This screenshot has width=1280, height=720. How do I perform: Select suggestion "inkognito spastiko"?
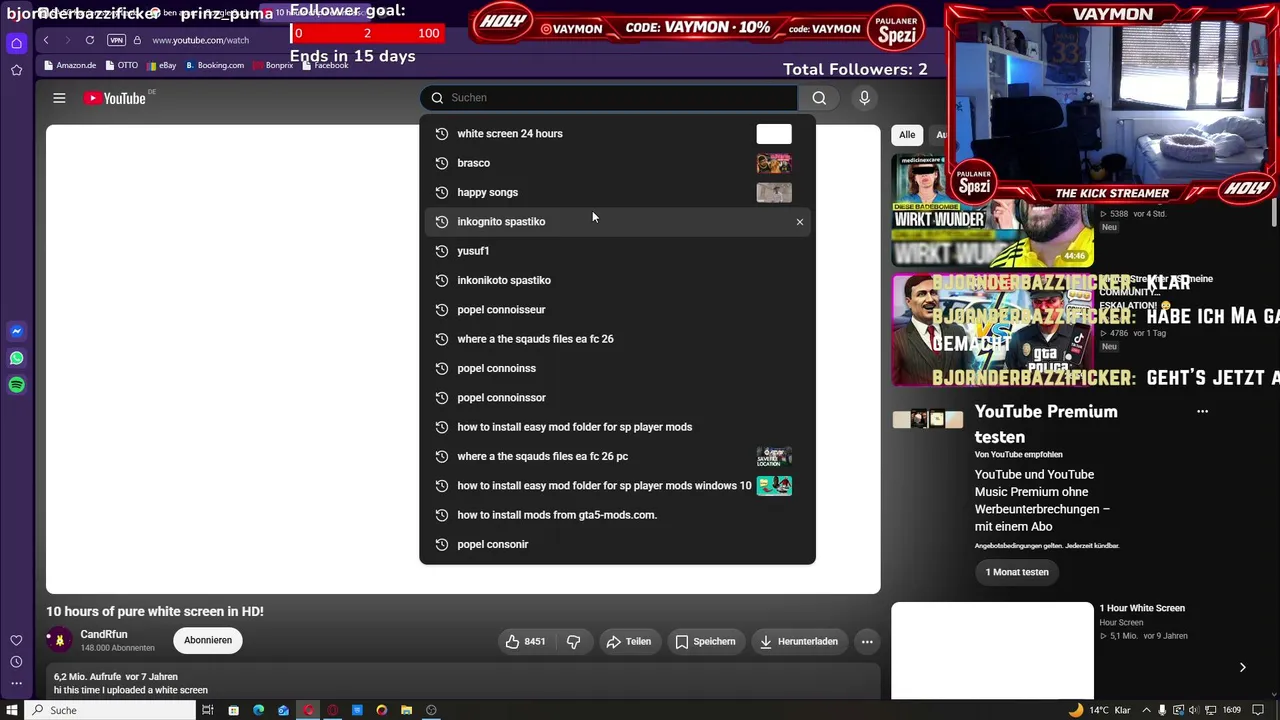617,222
